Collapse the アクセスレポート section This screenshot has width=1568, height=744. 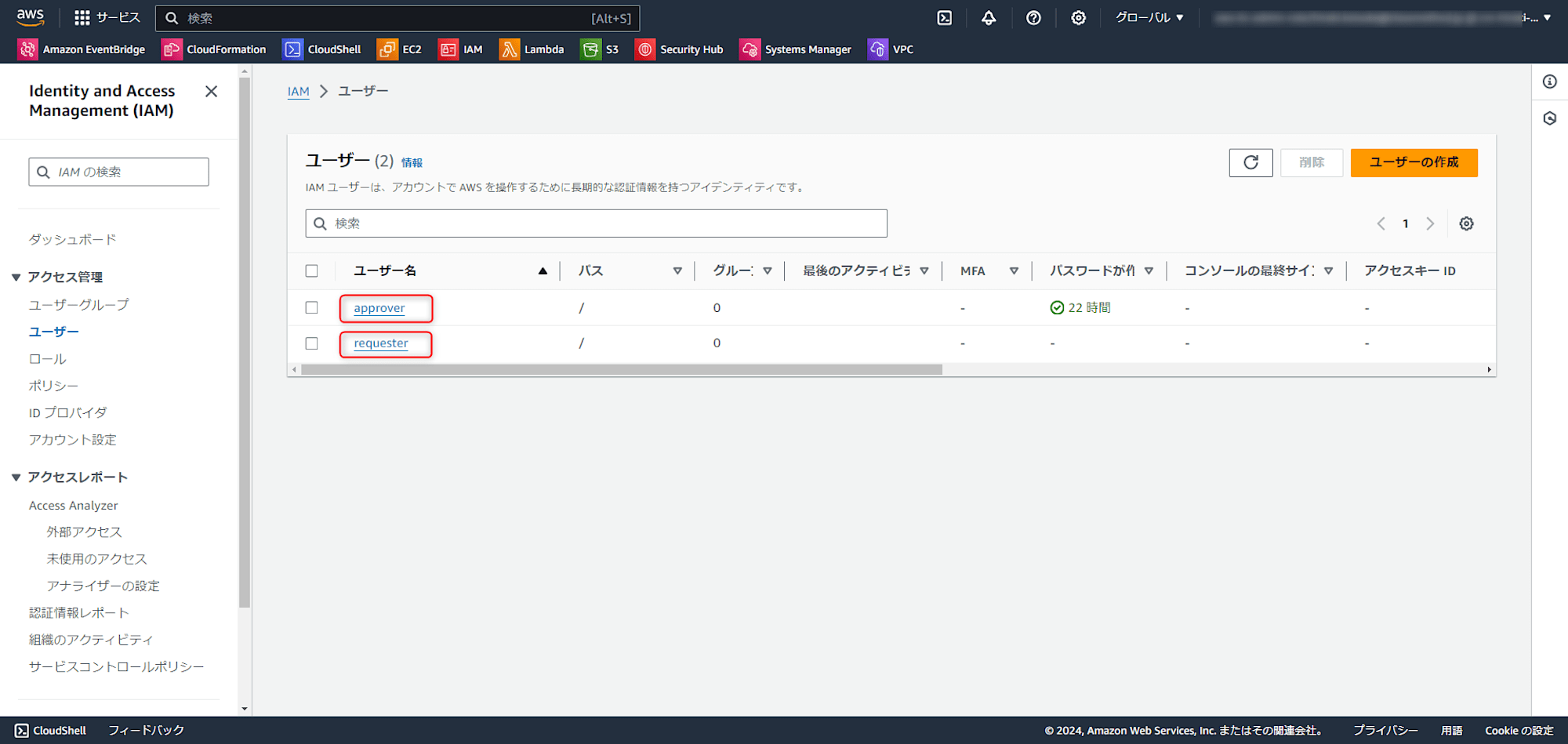[x=16, y=477]
